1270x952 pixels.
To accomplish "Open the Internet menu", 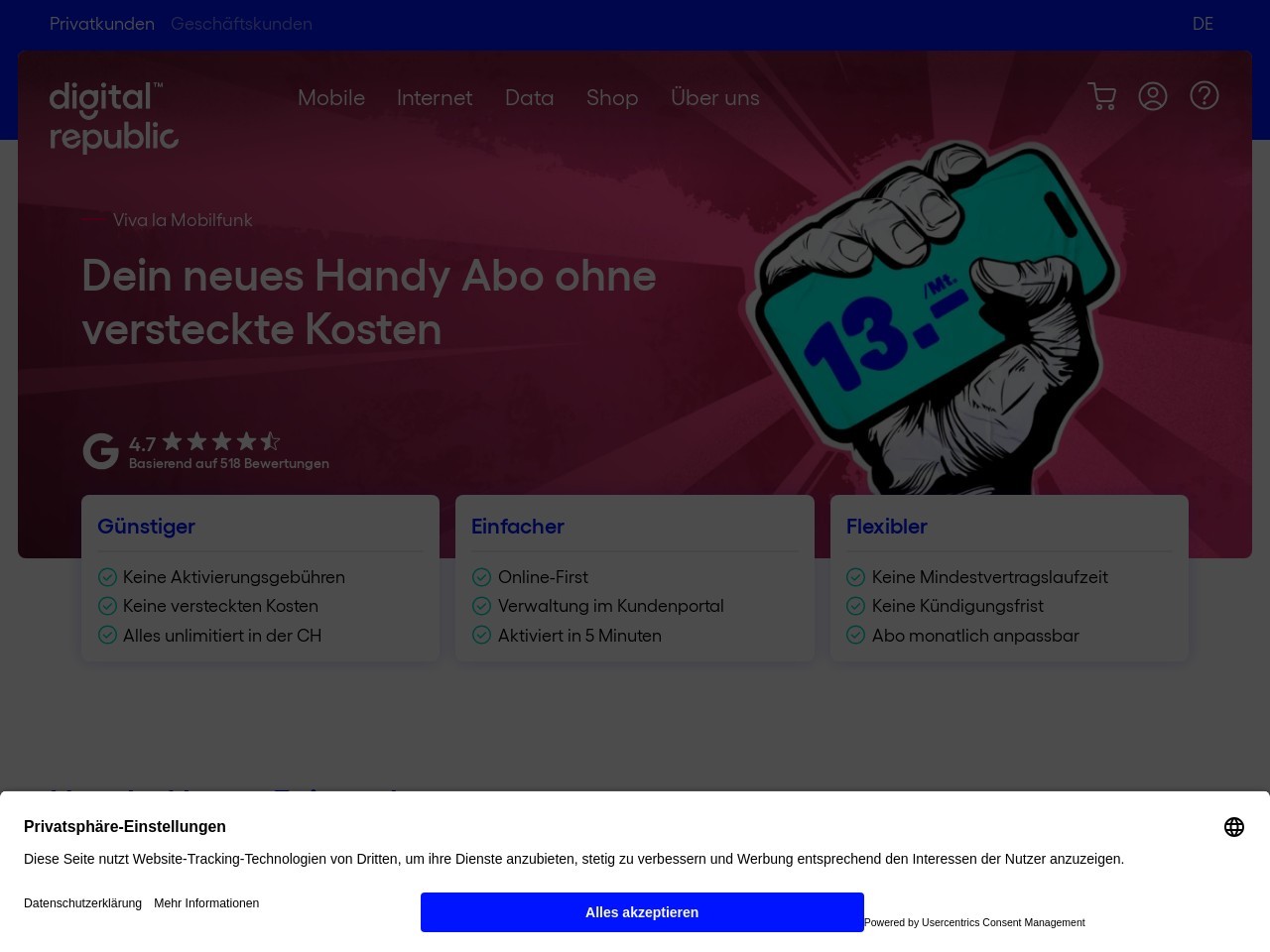I will [435, 98].
